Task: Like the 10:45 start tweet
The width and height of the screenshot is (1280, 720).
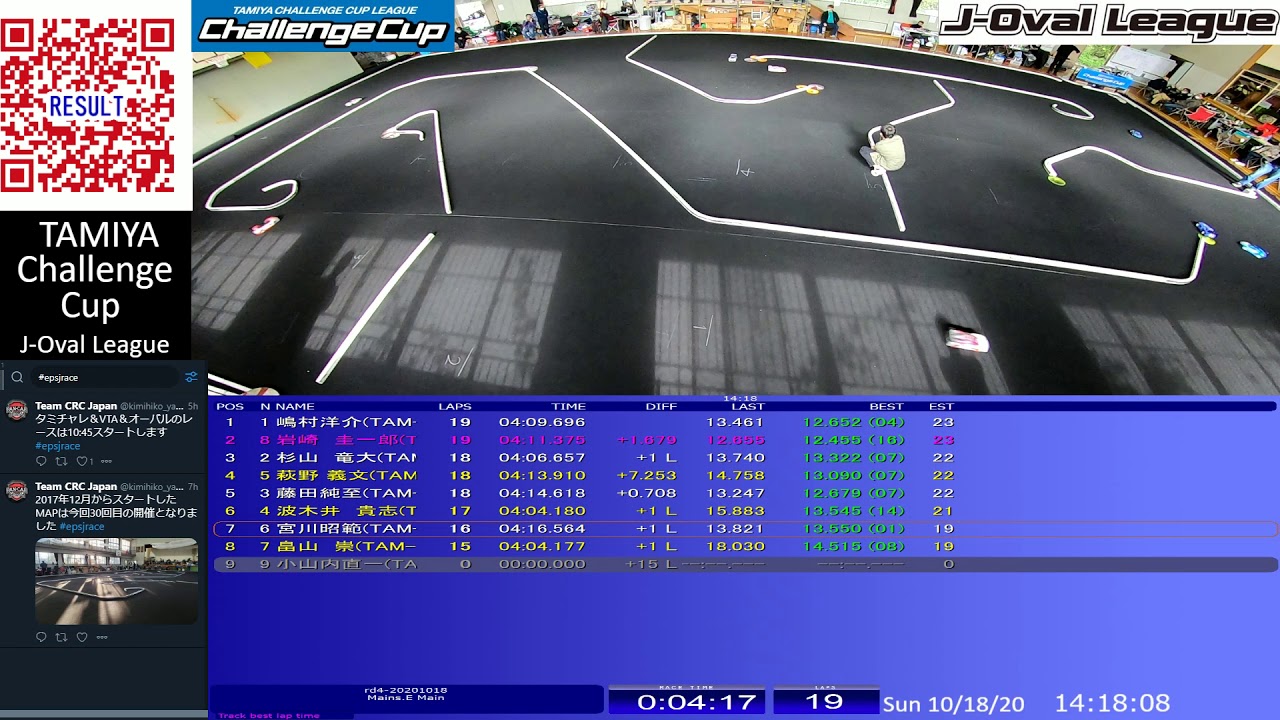Action: [x=84, y=461]
